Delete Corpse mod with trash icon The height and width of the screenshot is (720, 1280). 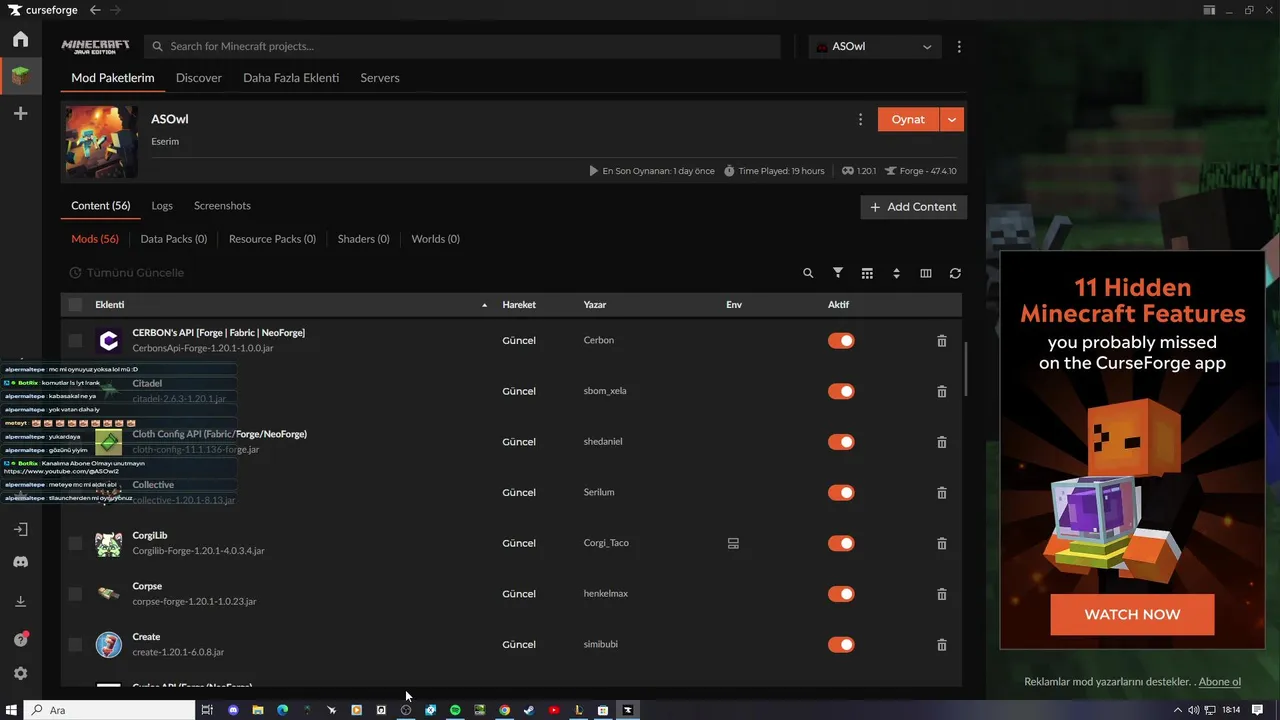pyautogui.click(x=941, y=594)
